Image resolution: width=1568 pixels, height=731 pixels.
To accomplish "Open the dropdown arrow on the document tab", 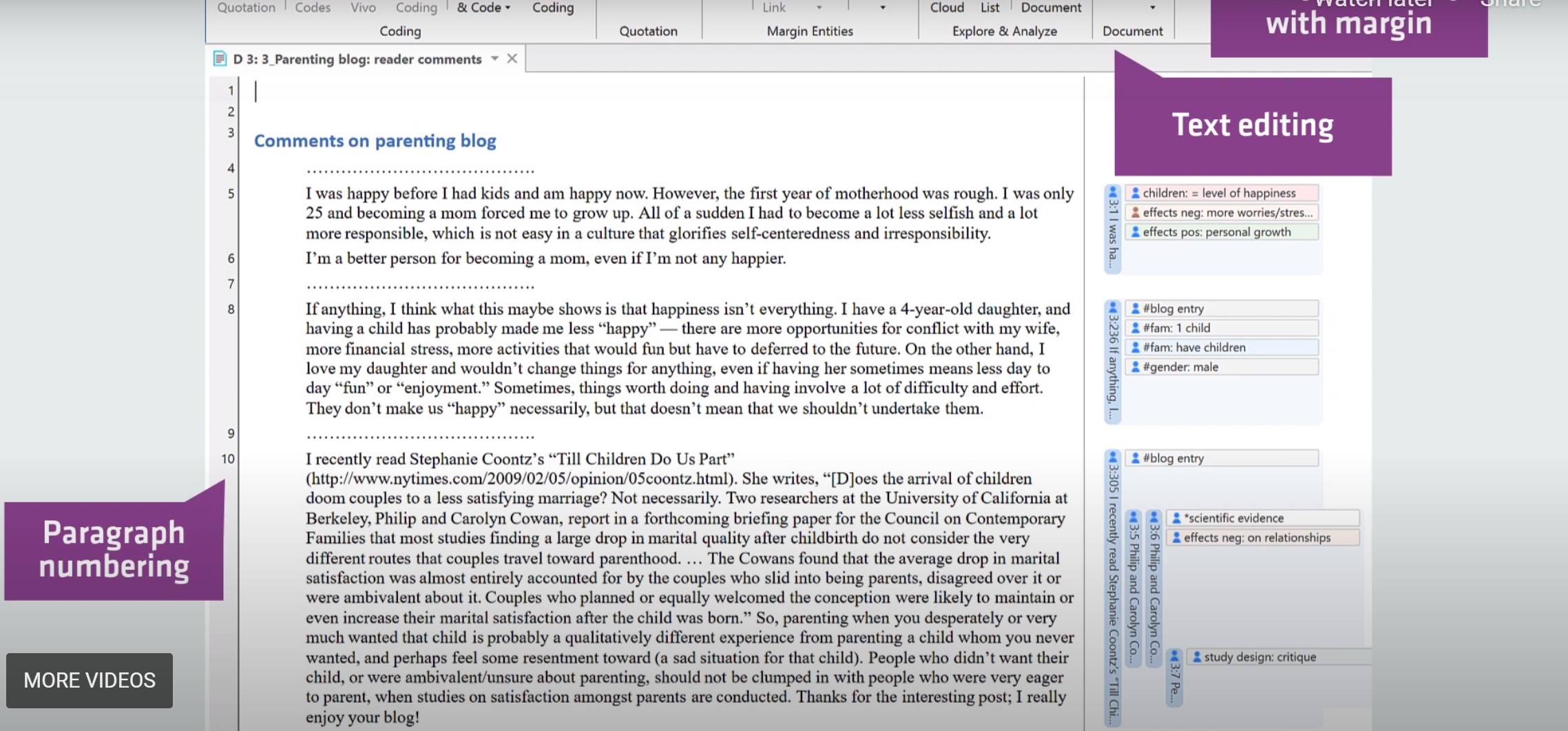I will coord(494,59).
